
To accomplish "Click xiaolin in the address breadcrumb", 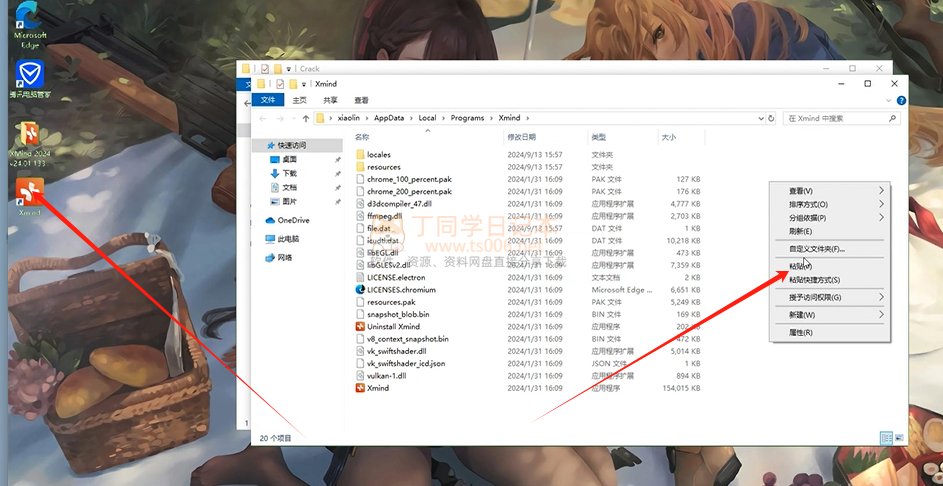I will 348,118.
